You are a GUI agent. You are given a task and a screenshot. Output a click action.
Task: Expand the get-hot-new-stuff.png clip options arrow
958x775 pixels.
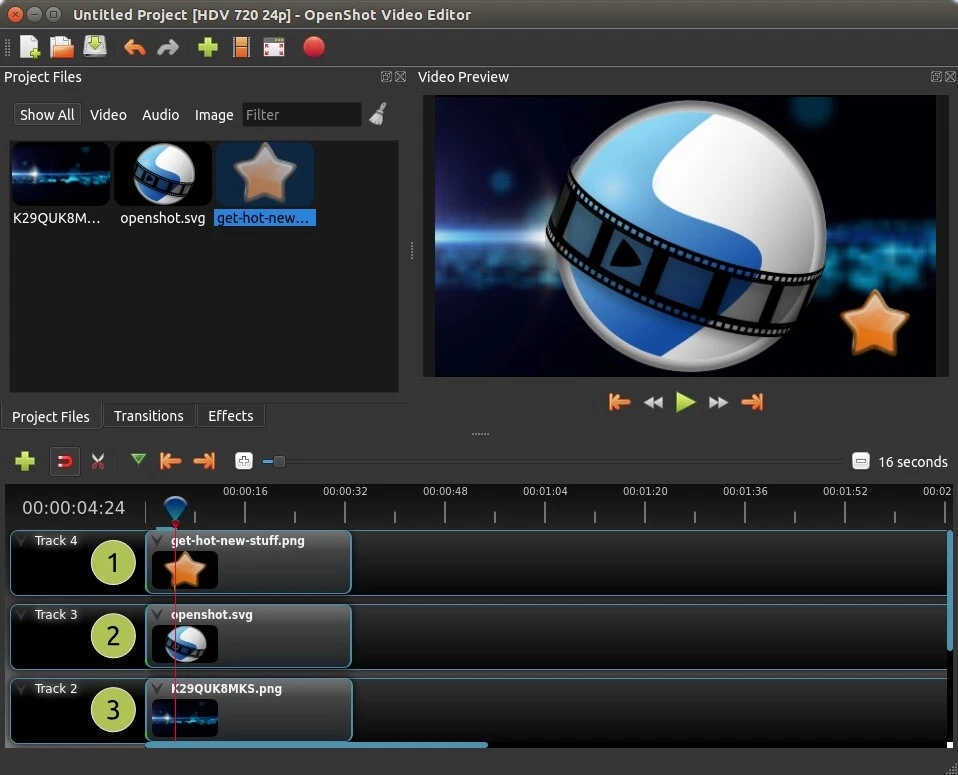click(x=158, y=540)
